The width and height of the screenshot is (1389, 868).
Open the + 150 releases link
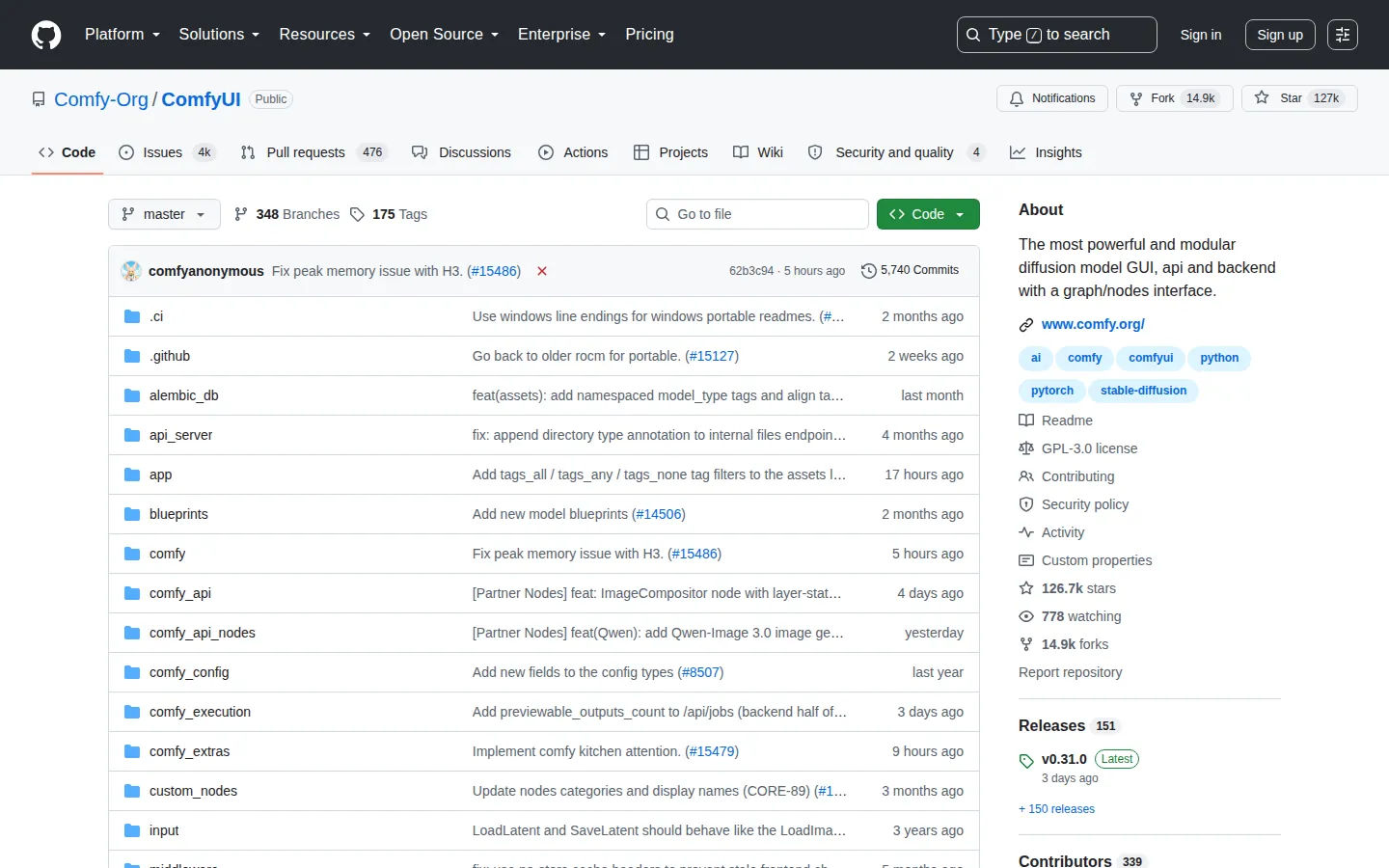(1056, 809)
